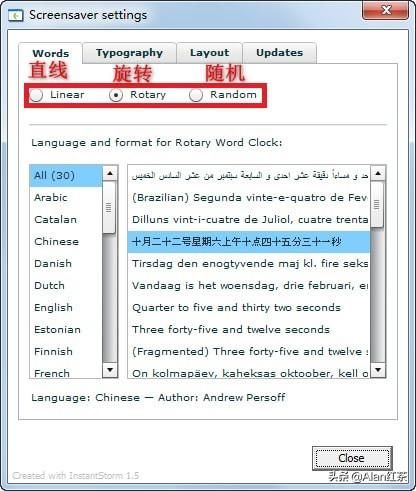This screenshot has width=416, height=491.
Task: Click language list scroll up arrow
Action: click(110, 173)
